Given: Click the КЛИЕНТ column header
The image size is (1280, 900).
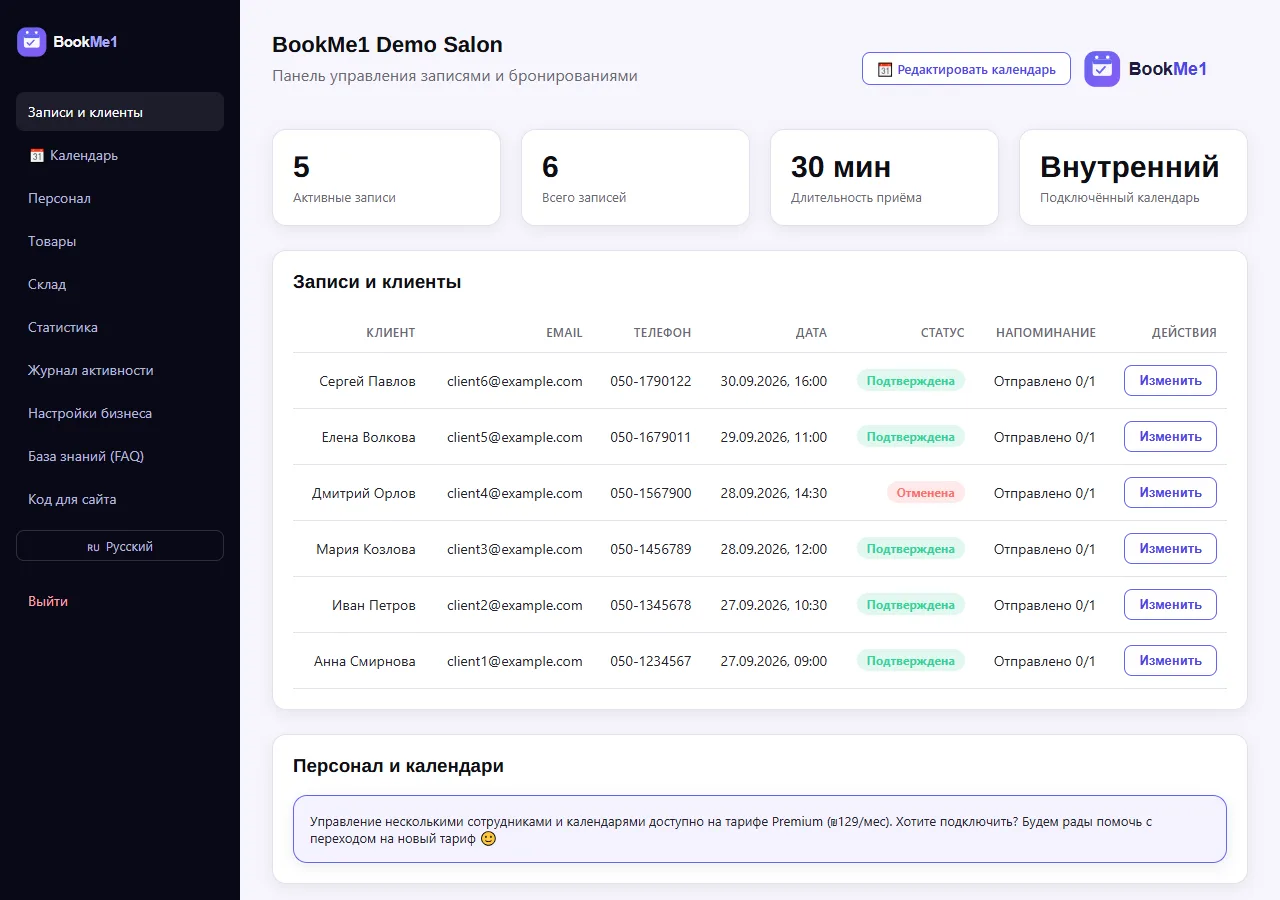Looking at the screenshot, I should (x=391, y=332).
